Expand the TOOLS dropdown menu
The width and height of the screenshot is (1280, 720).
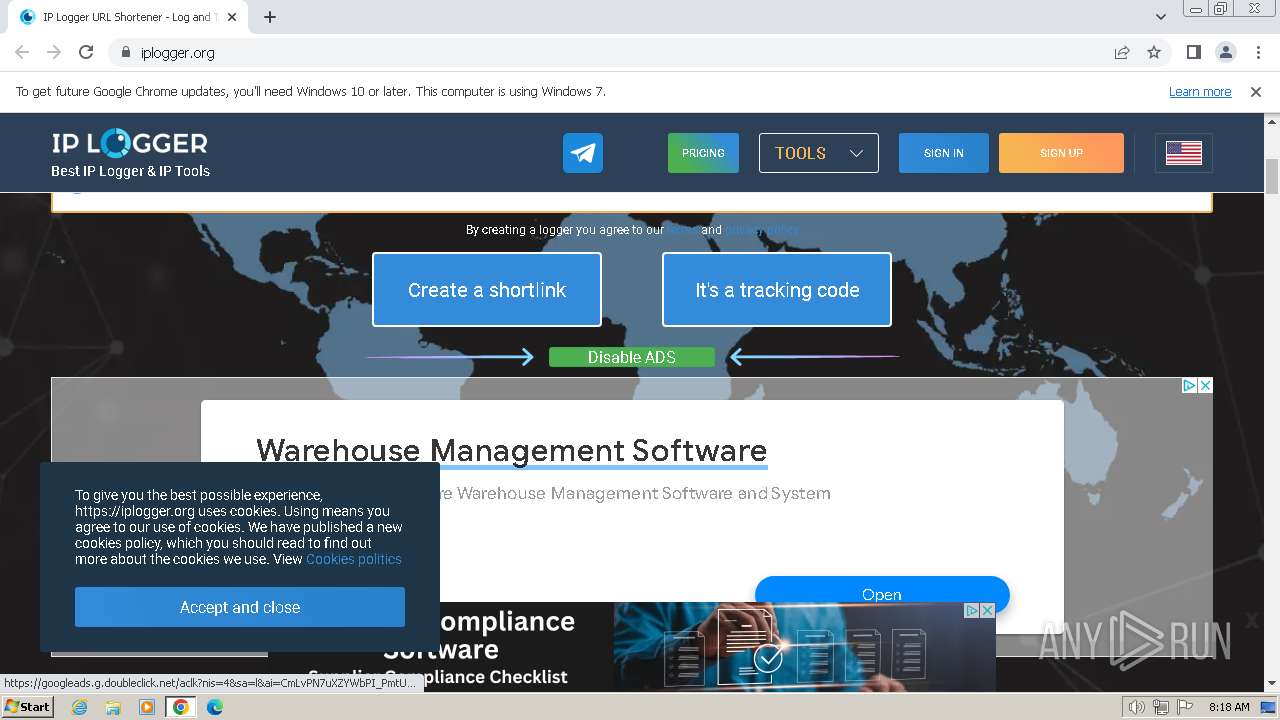(x=819, y=153)
